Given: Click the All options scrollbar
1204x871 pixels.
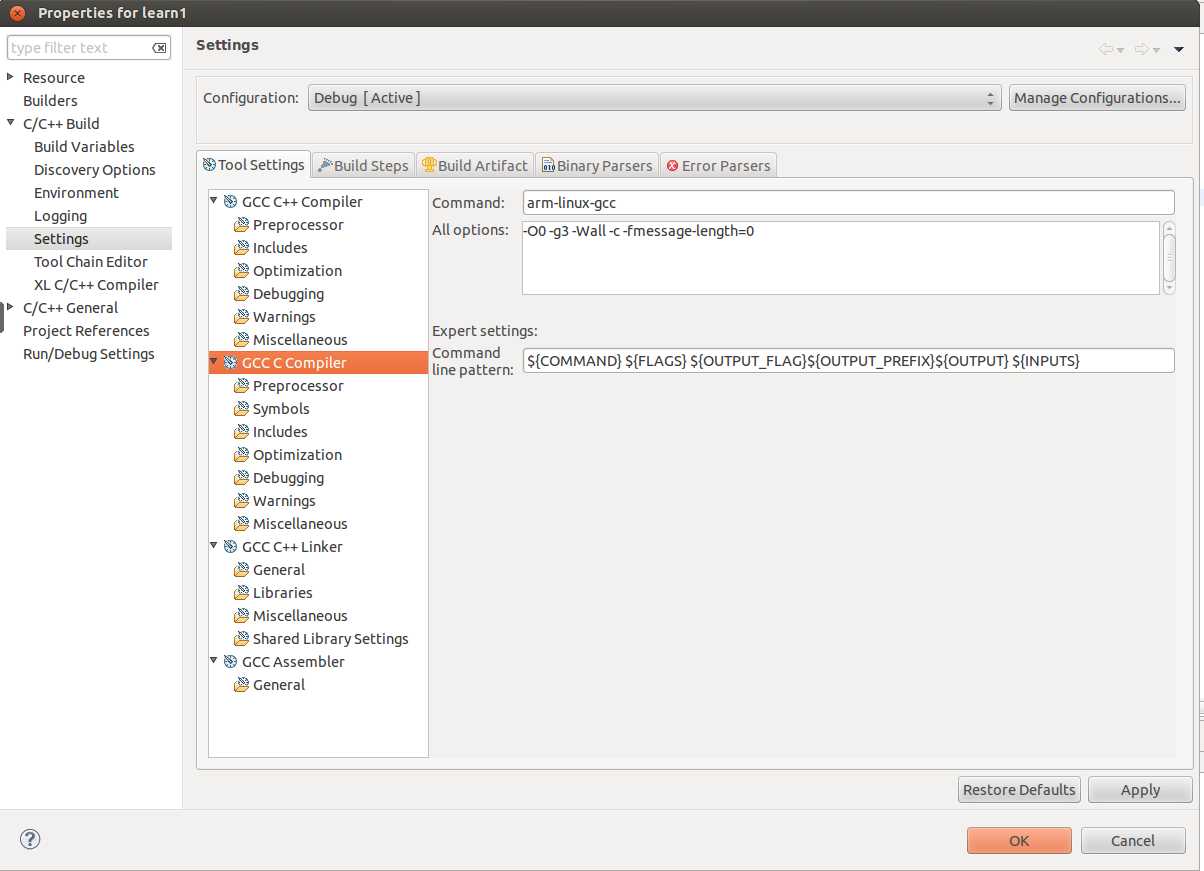Looking at the screenshot, I should pos(1169,258).
